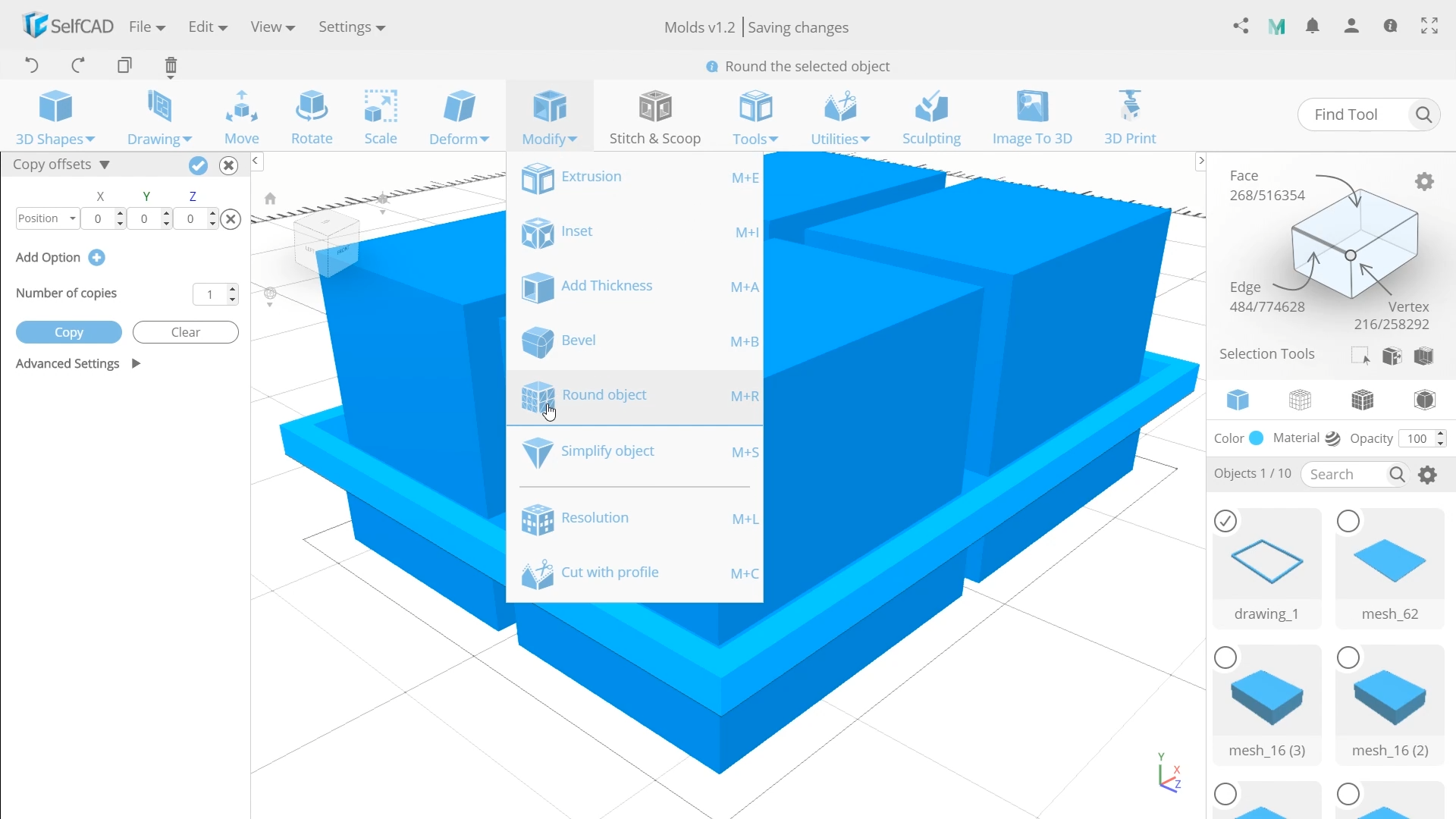Viewport: 1456px width, 819px height.
Task: Click the blue Color swatch
Action: click(x=1257, y=438)
